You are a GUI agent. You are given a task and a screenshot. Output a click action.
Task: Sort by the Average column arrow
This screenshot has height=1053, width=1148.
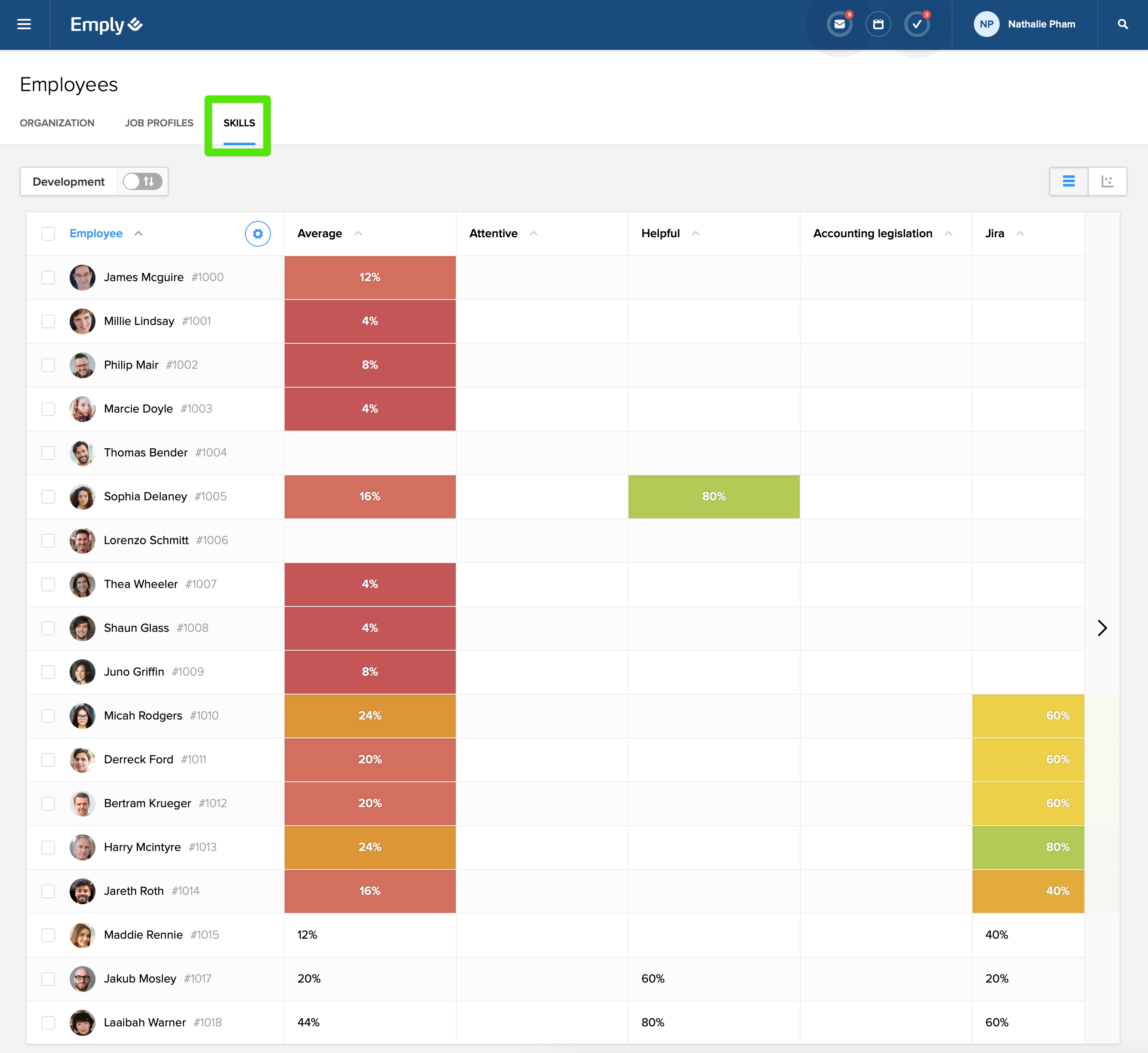coord(358,234)
